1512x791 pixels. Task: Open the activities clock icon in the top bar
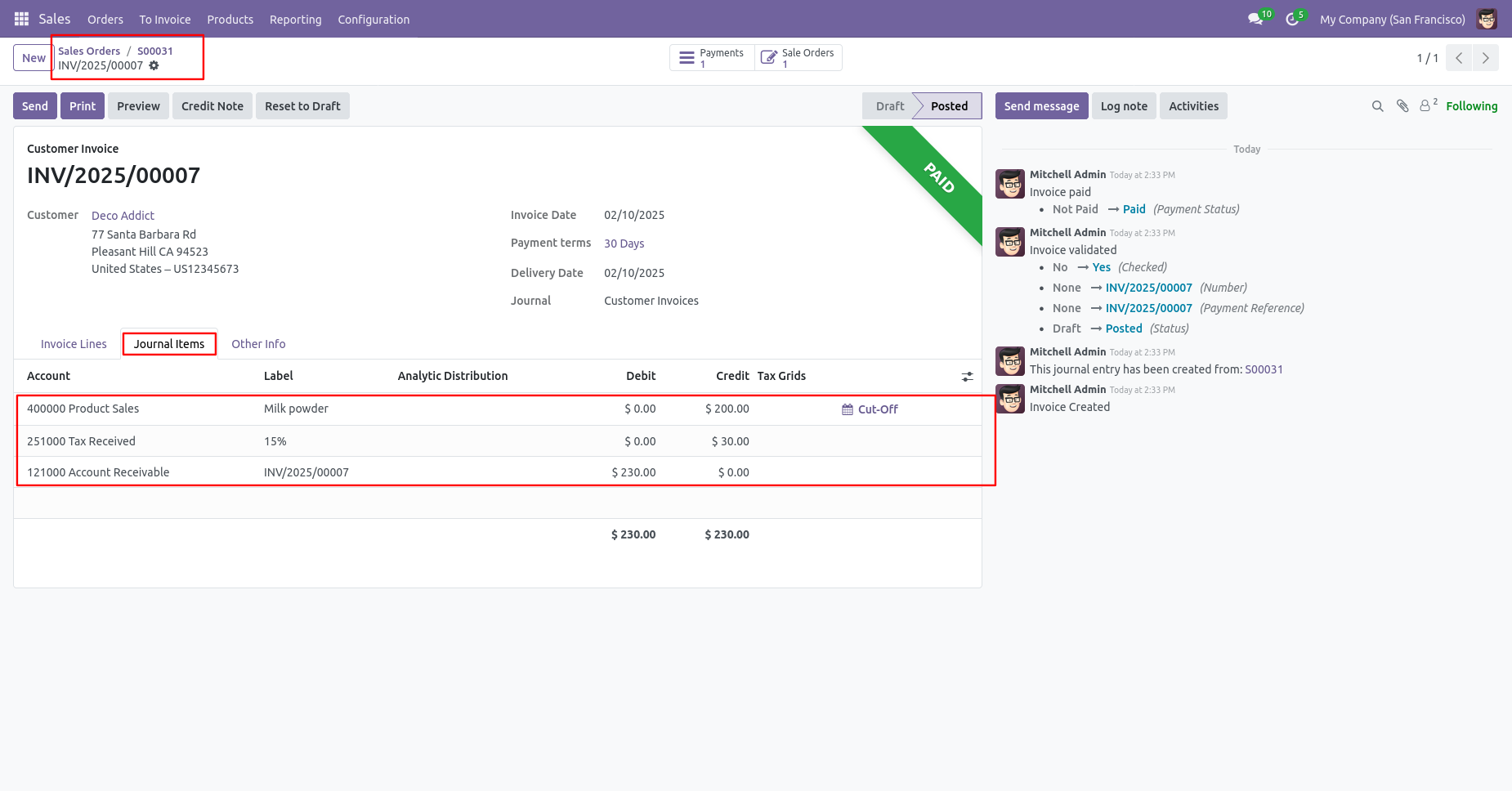(1293, 19)
